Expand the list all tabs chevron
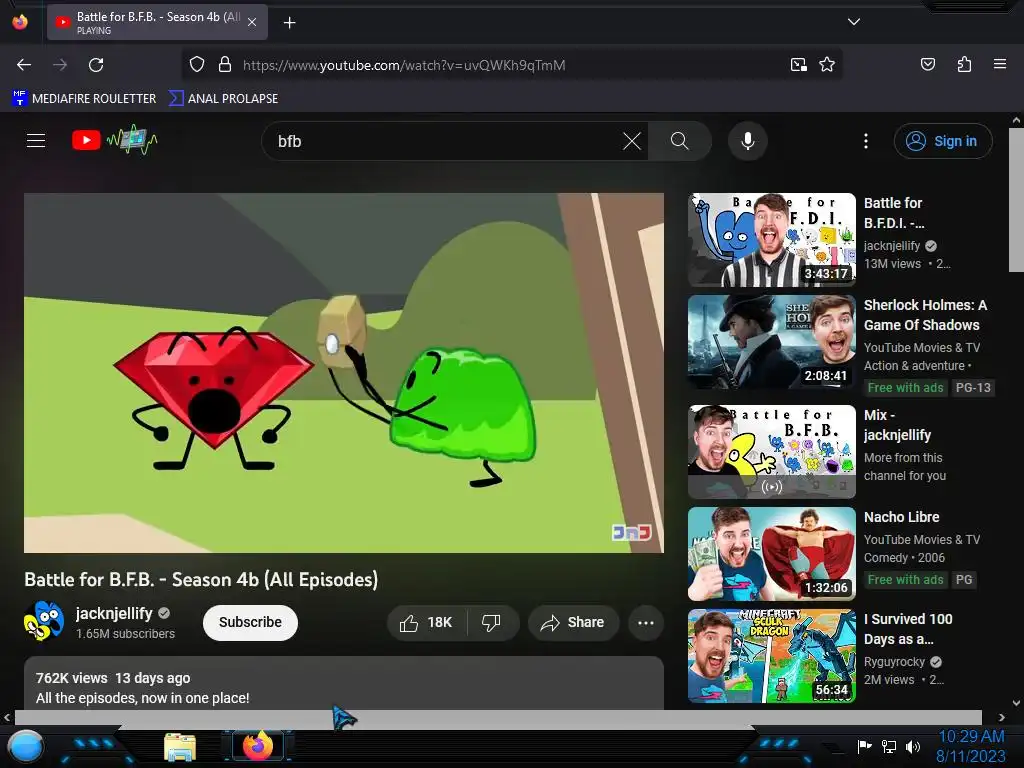Image resolution: width=1024 pixels, height=768 pixels. coord(854,22)
